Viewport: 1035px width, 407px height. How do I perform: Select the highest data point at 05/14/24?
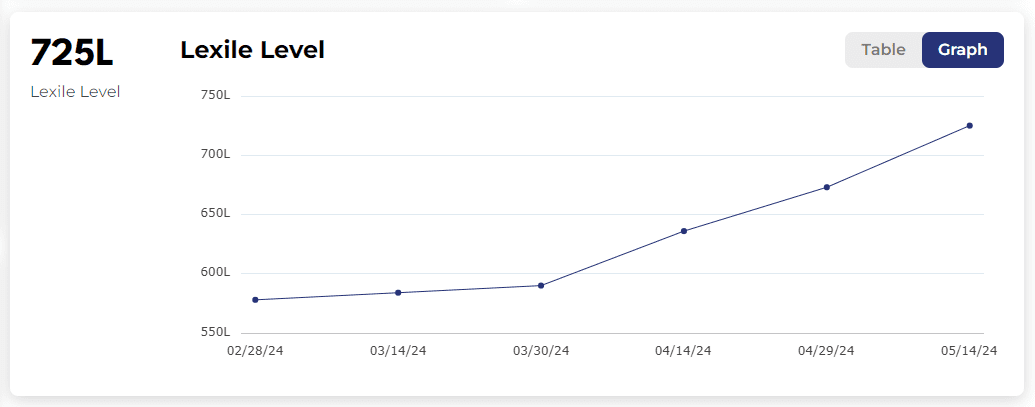(x=970, y=126)
